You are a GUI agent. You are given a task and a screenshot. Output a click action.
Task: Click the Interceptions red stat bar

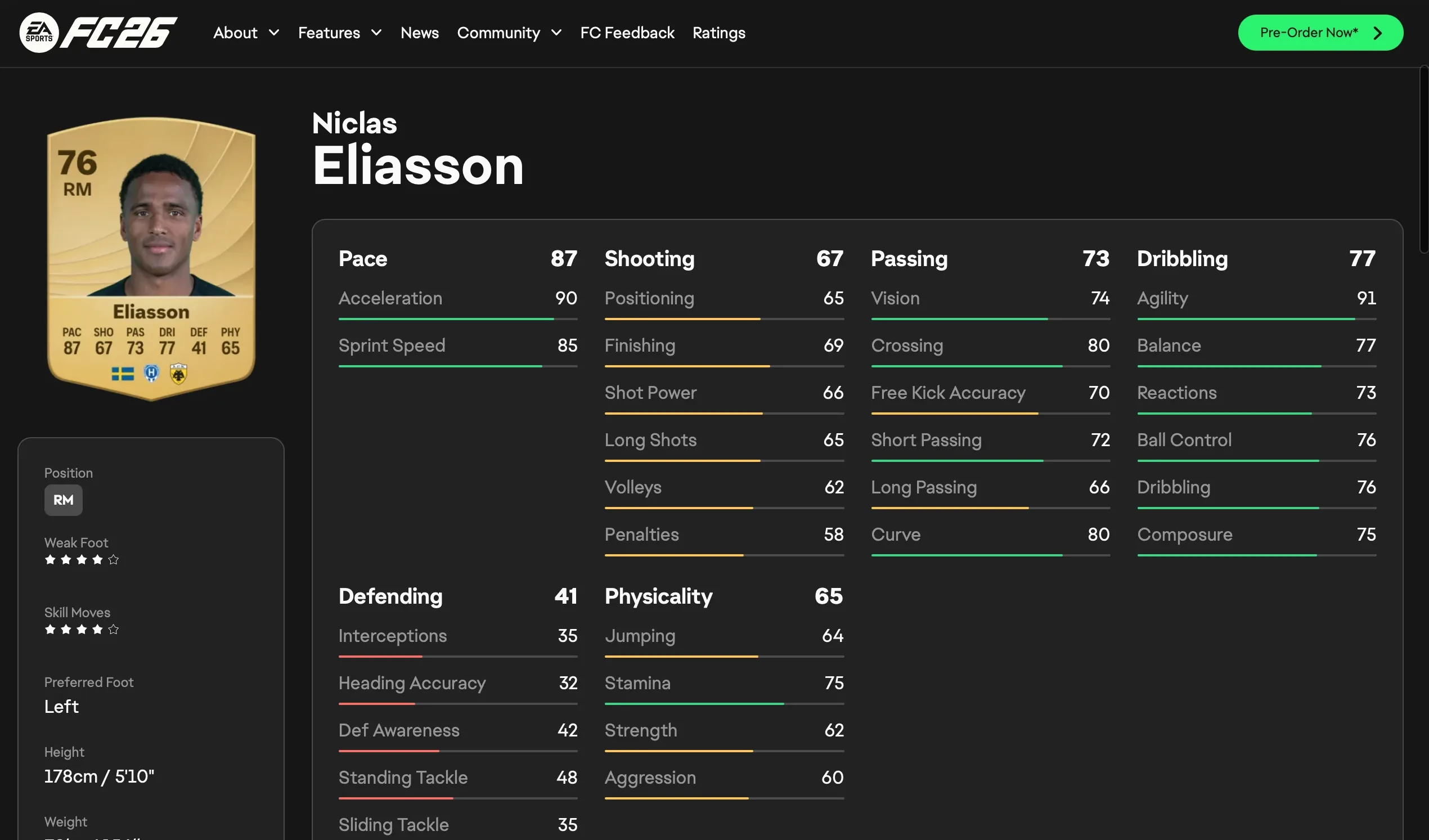[457, 656]
